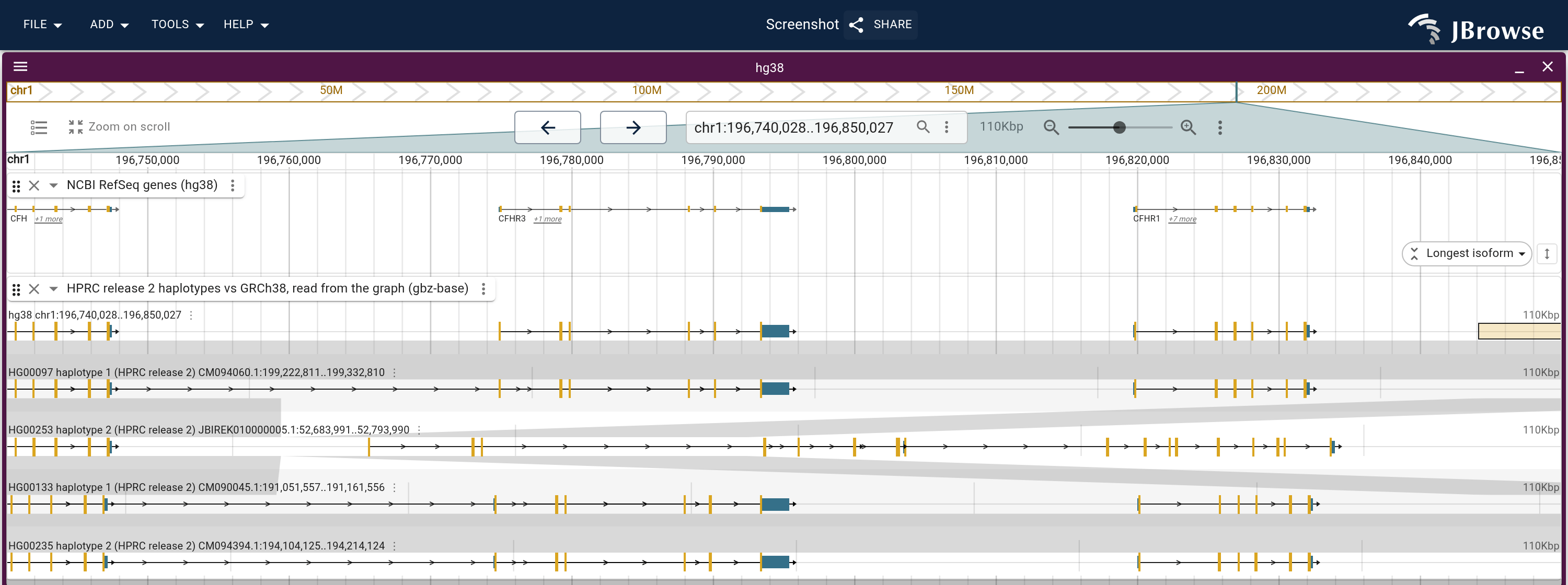The width and height of the screenshot is (1568, 585).
Task: Open the TOOLS menu
Action: click(177, 25)
